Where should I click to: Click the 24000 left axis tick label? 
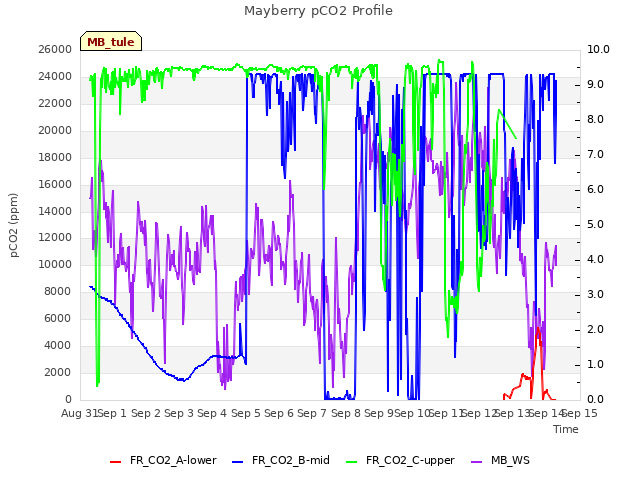(x=55, y=76)
